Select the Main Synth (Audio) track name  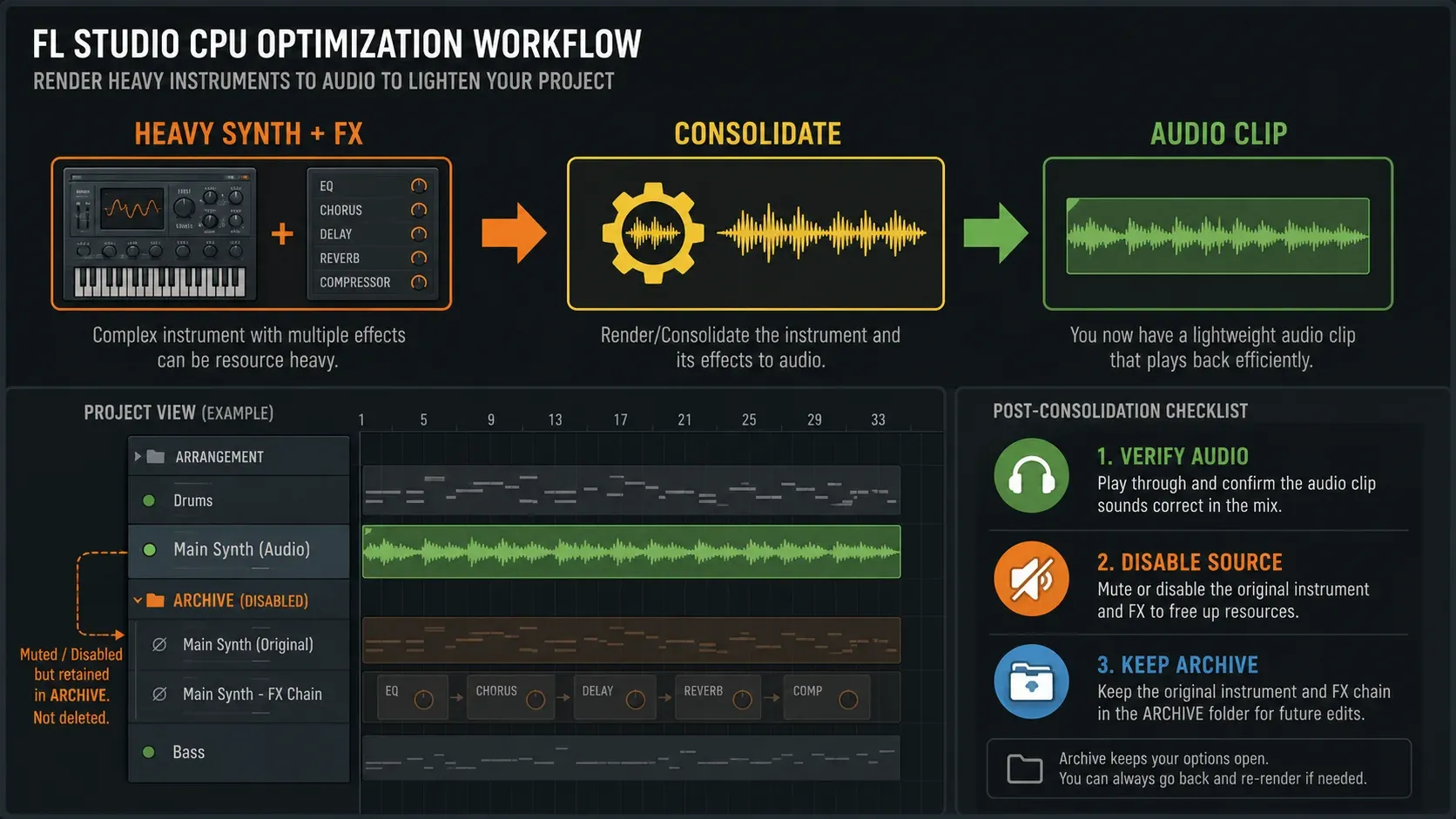(242, 549)
